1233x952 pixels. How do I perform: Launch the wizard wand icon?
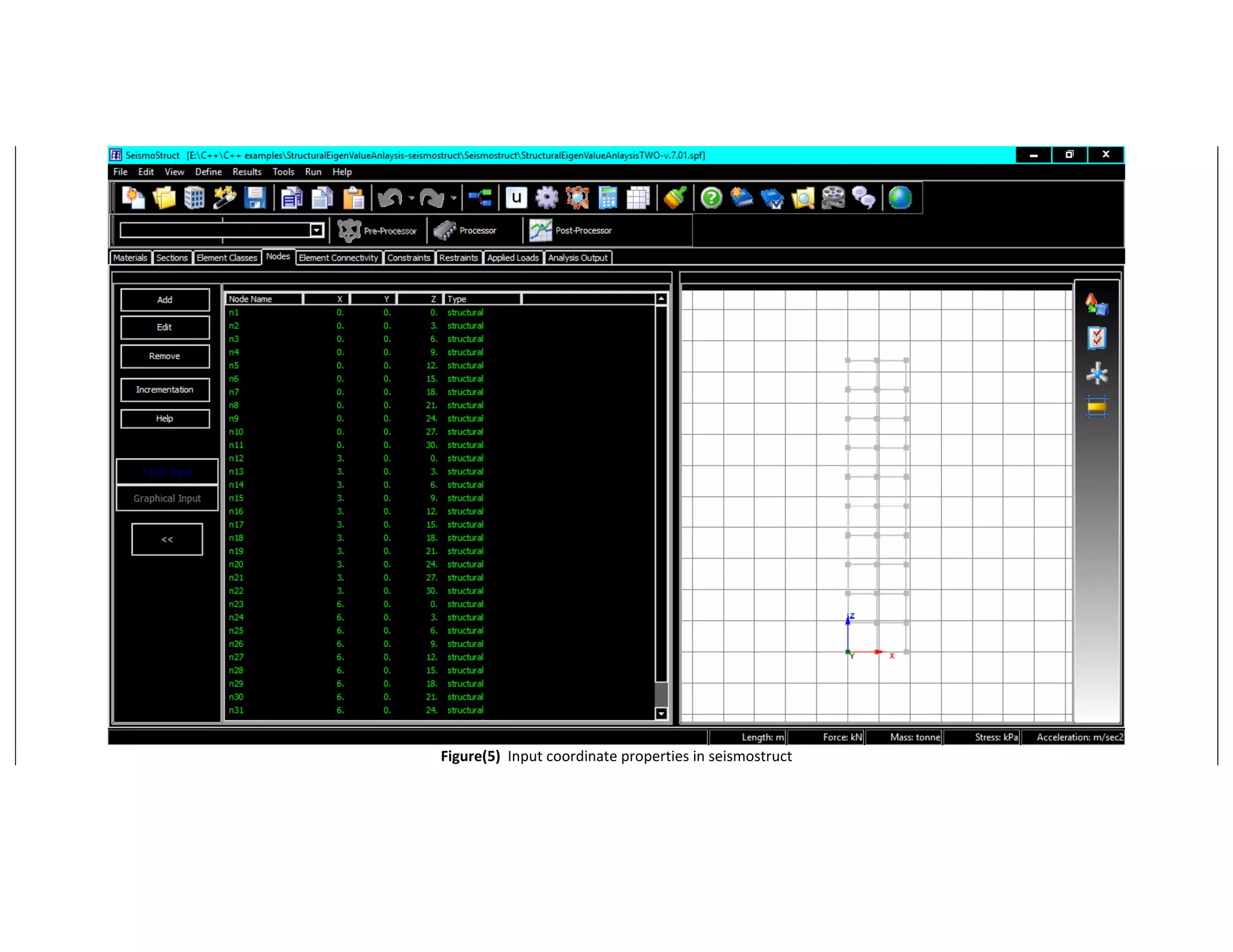tap(225, 198)
